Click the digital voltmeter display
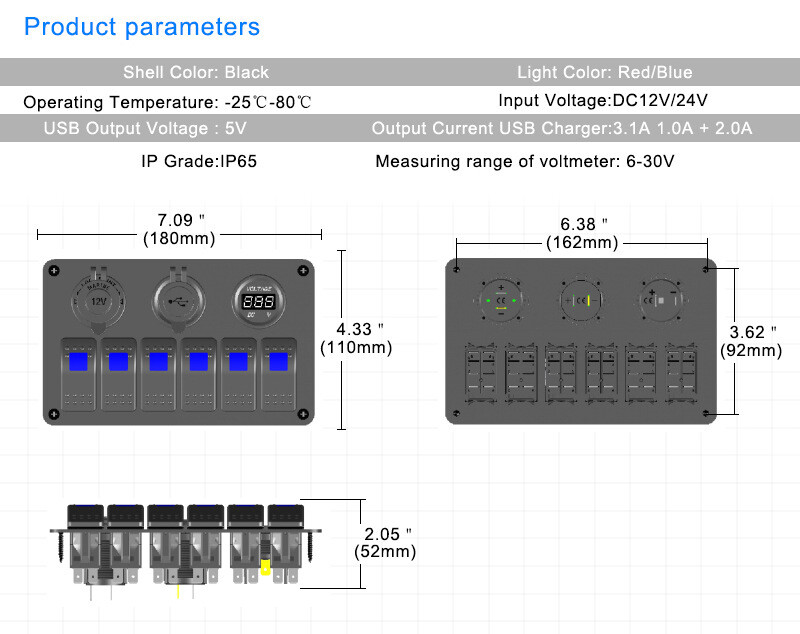 click(259, 301)
